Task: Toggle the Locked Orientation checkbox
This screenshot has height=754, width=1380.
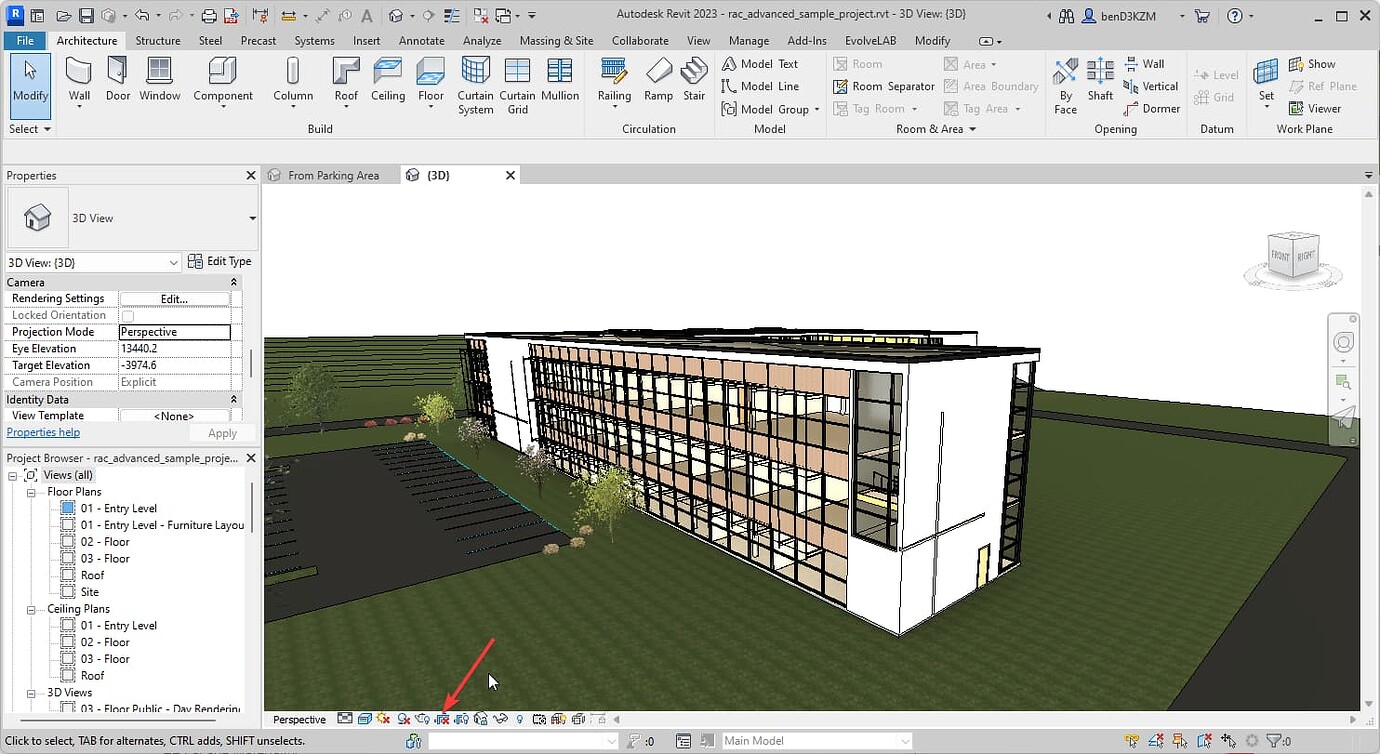Action: click(128, 314)
